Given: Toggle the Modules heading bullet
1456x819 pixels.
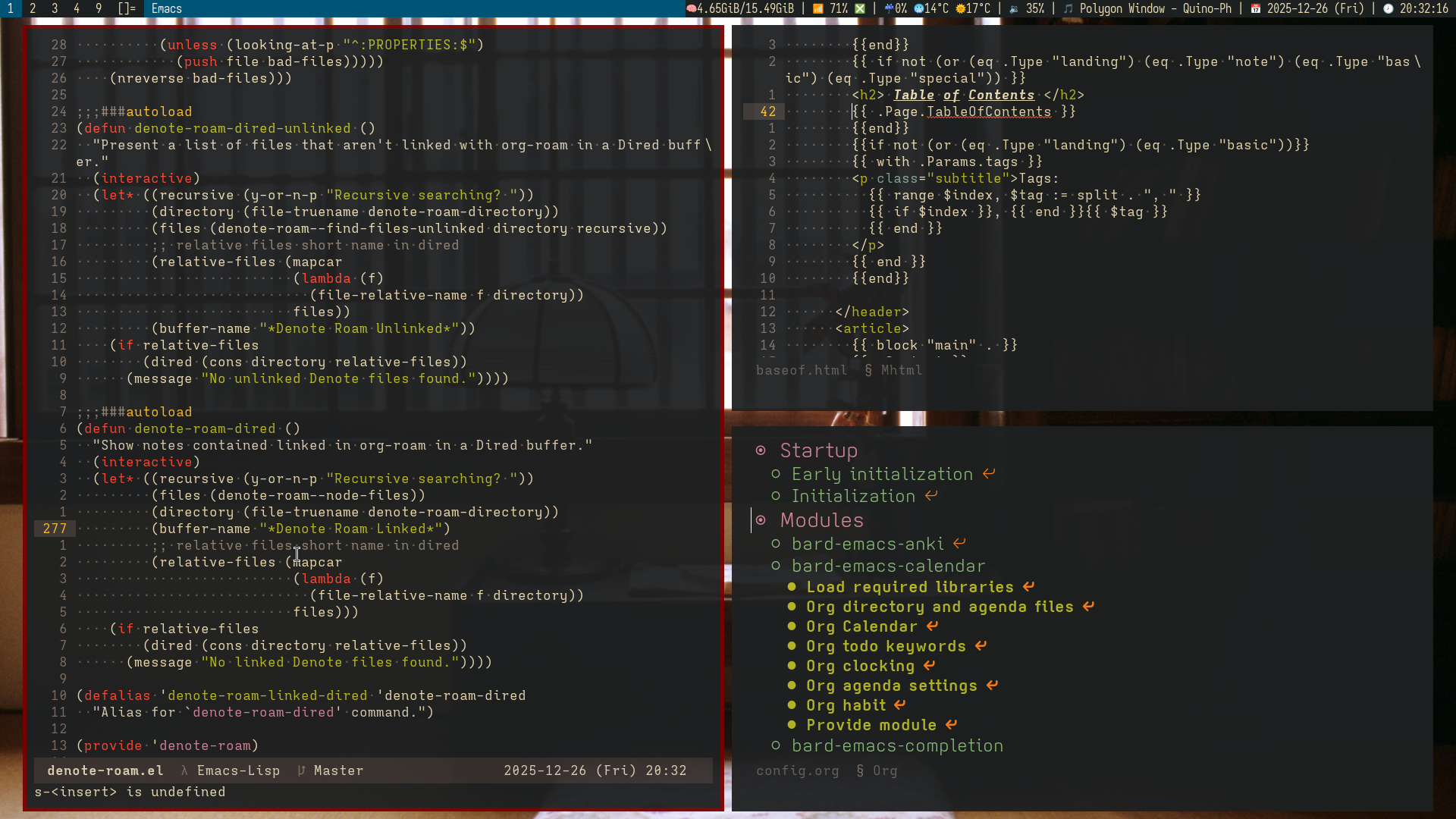Looking at the screenshot, I should point(761,520).
